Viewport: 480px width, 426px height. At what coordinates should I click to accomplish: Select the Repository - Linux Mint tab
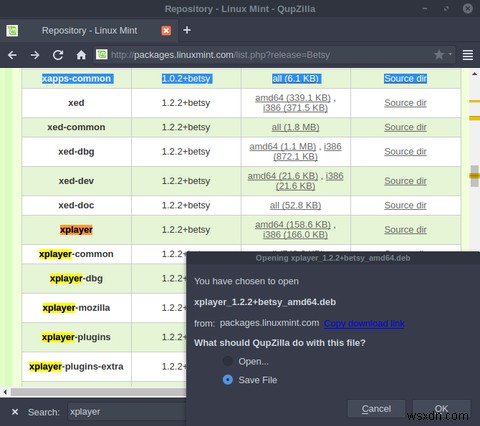point(89,31)
